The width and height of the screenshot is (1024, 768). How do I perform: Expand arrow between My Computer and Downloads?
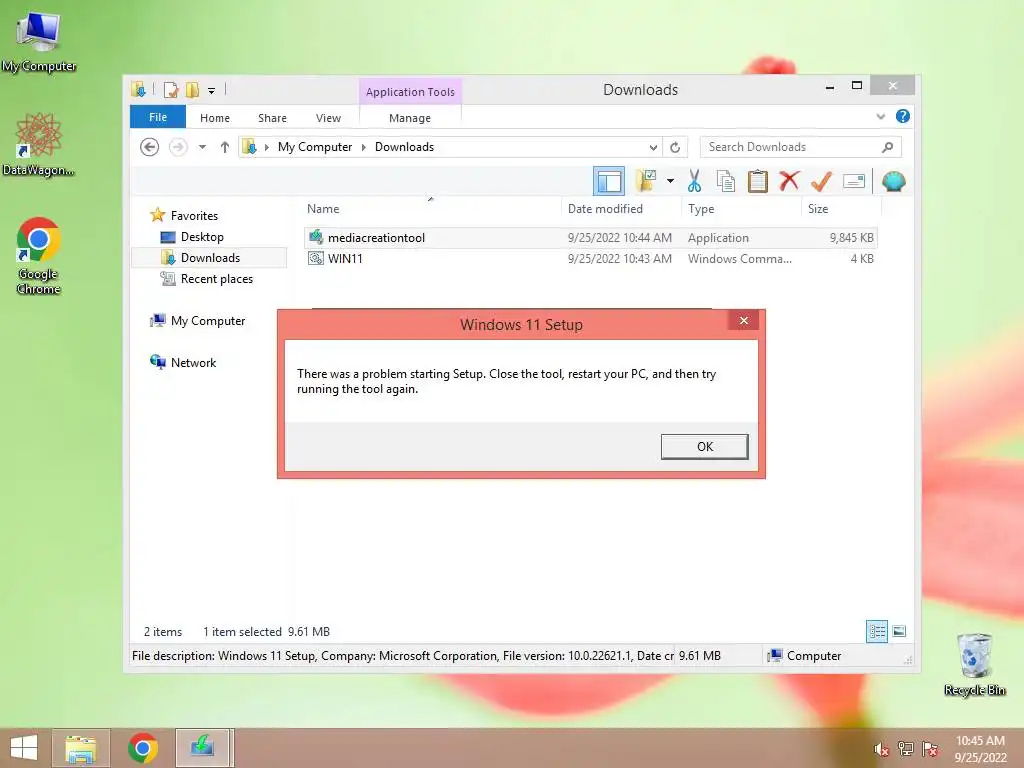tap(364, 147)
